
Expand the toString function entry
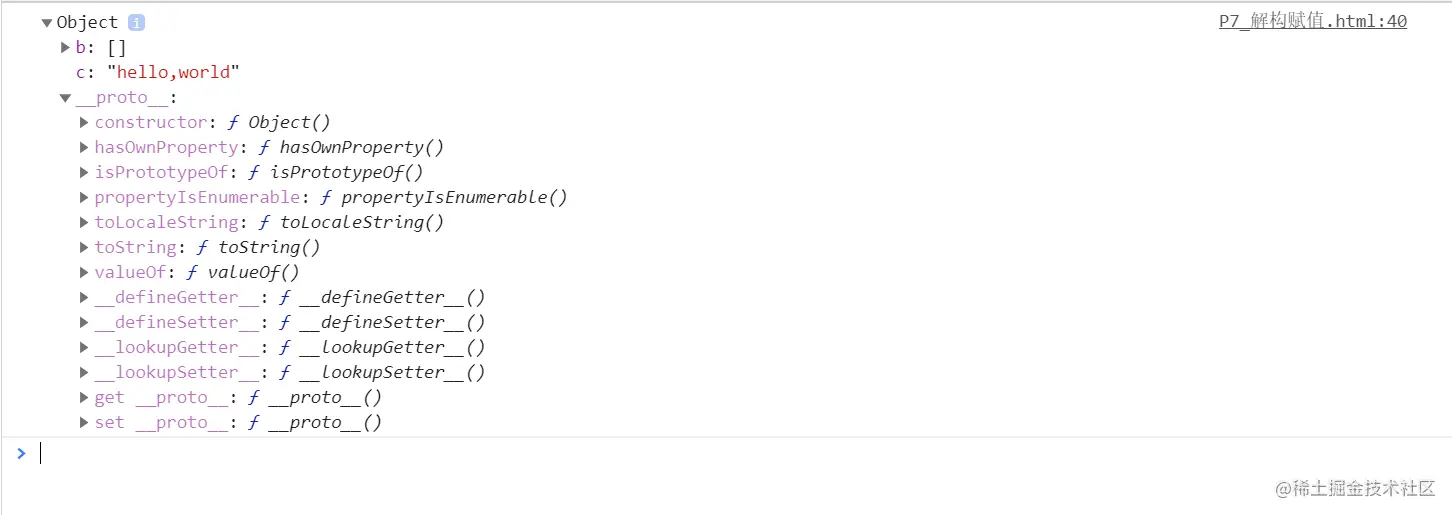84,247
